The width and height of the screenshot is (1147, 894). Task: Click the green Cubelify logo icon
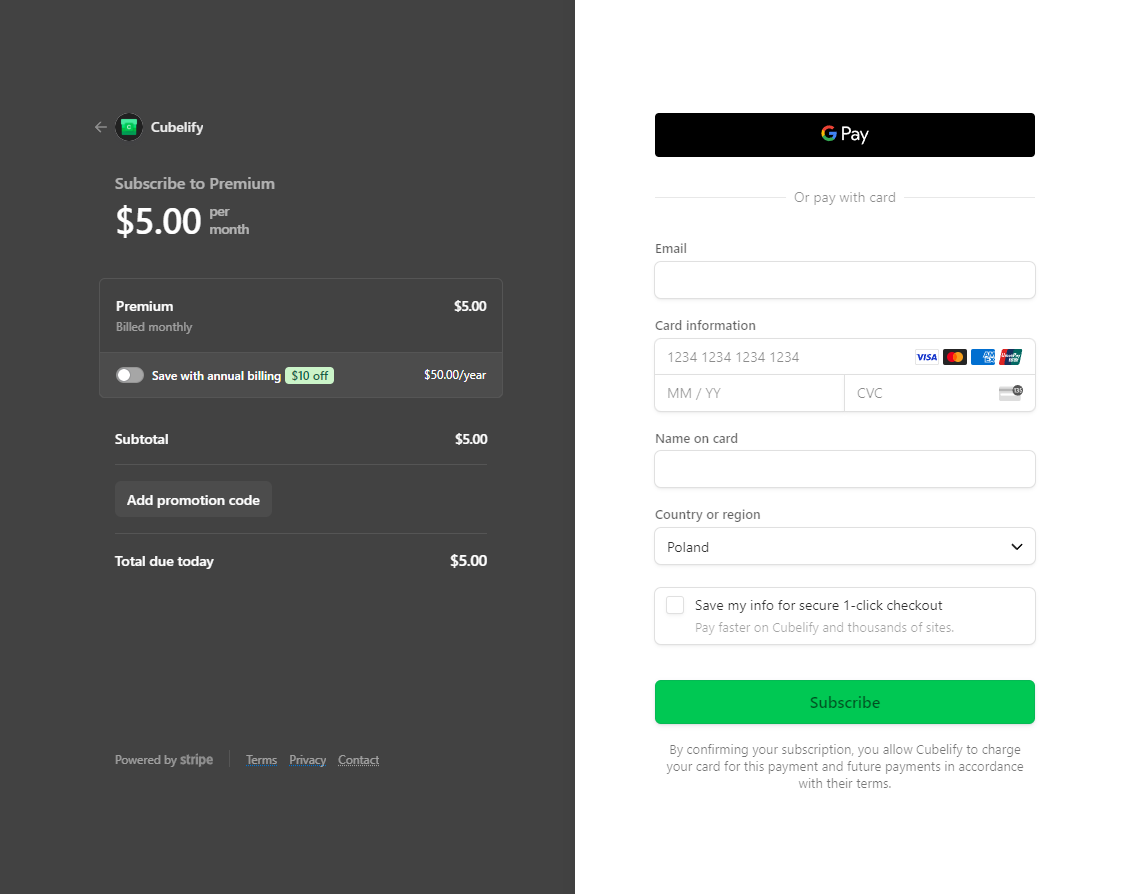129,127
